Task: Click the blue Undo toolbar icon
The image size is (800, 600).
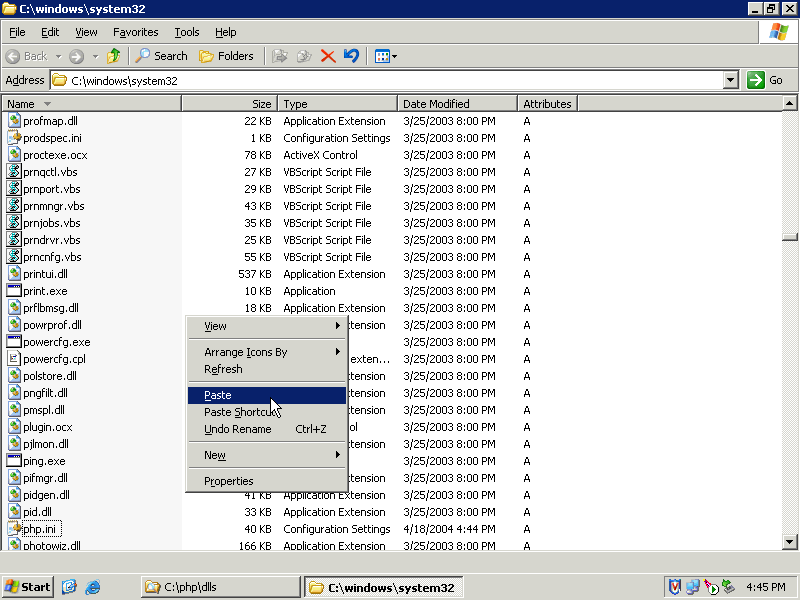Action: [351, 56]
